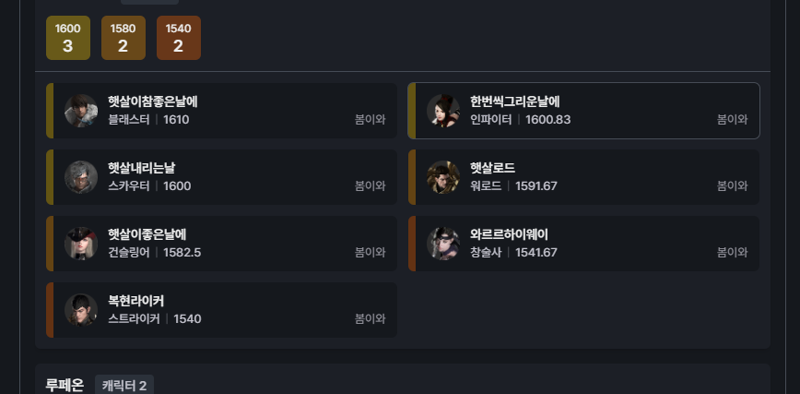Click the 캐릭터 2 count badge

coord(124,385)
